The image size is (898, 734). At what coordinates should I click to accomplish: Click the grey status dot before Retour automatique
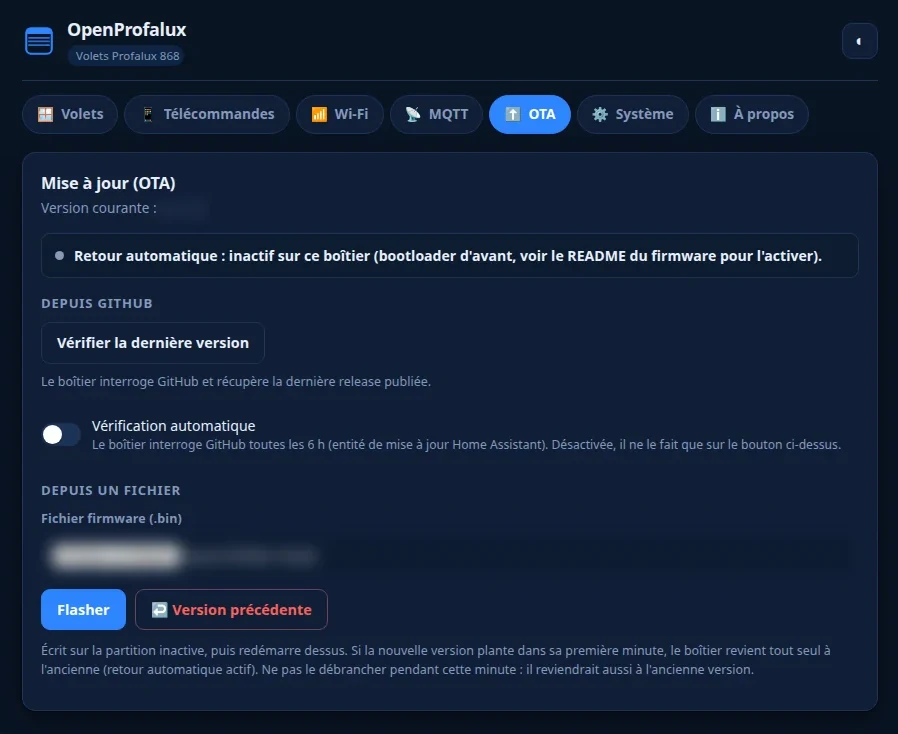[59, 255]
